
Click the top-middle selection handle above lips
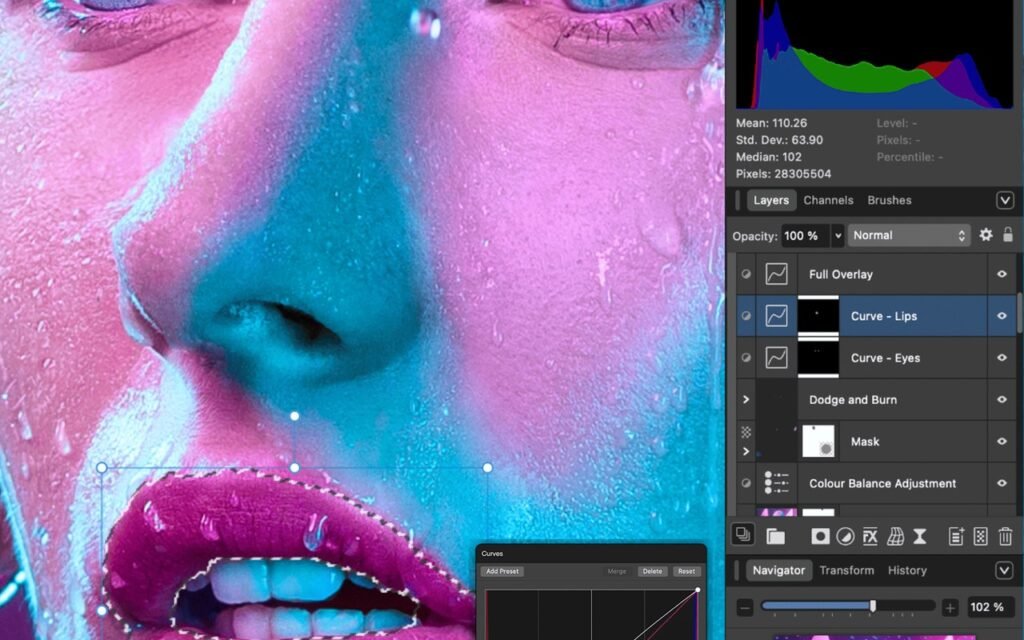point(295,468)
